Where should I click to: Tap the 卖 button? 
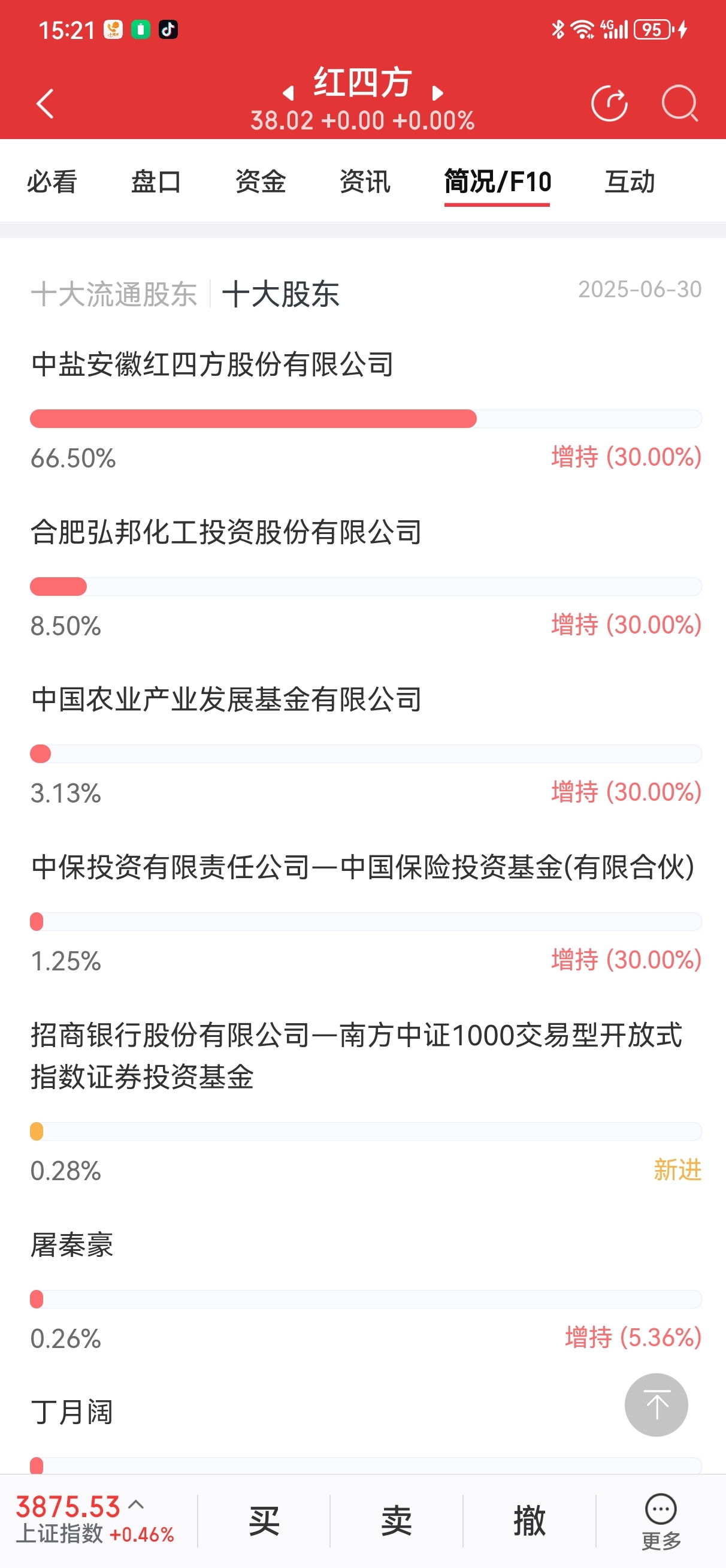pos(396,1521)
